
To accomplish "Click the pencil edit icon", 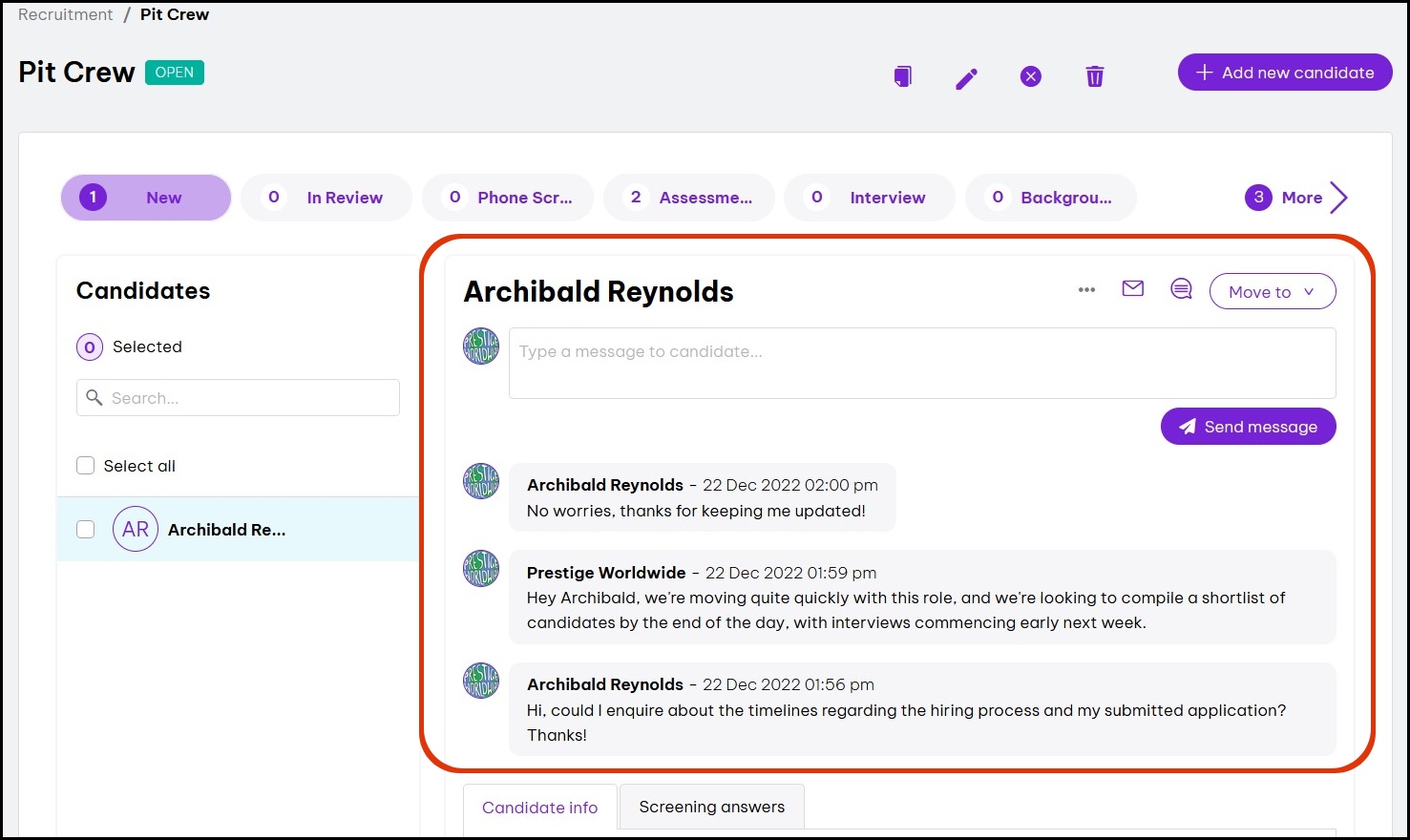I will (966, 78).
